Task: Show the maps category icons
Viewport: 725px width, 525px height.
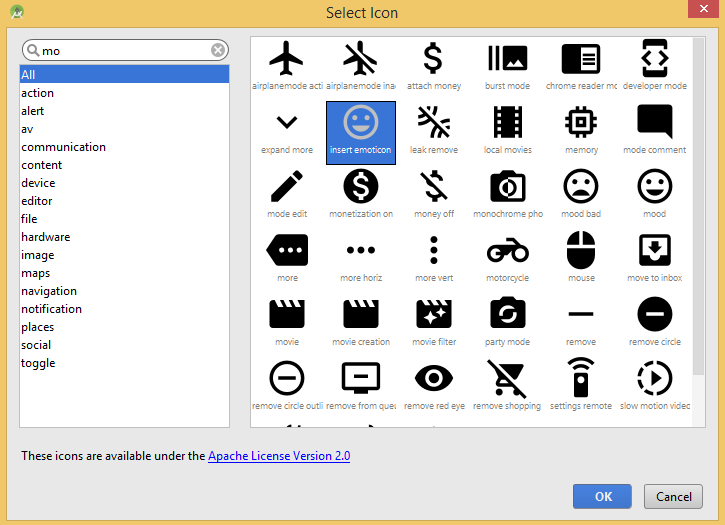Action: 124,273
